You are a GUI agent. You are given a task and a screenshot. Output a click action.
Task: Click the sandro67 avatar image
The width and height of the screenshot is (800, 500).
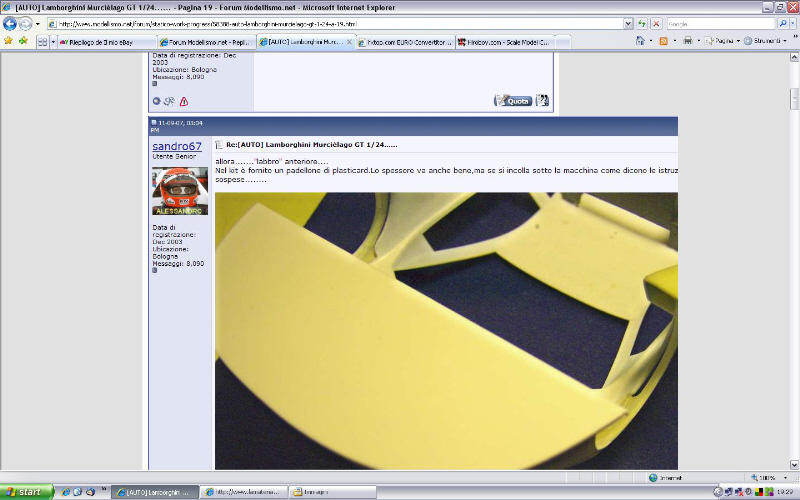coord(180,191)
